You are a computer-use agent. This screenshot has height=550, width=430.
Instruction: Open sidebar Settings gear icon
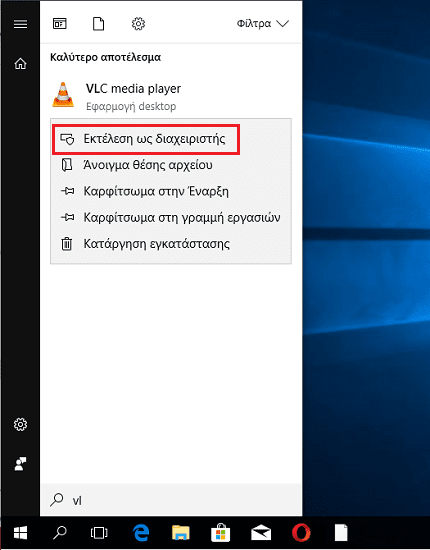coord(20,425)
